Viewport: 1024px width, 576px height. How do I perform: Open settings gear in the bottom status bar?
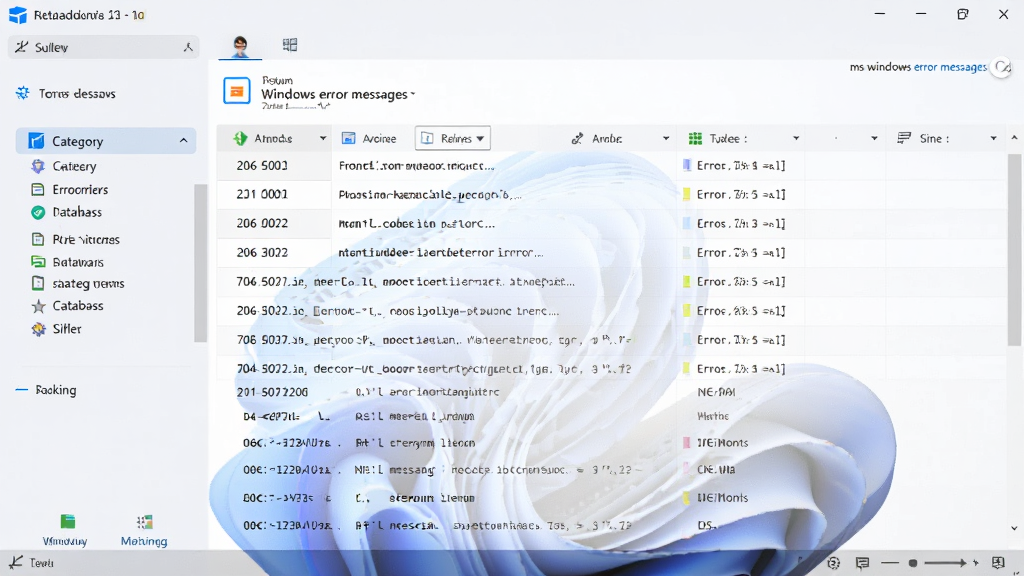tap(833, 563)
